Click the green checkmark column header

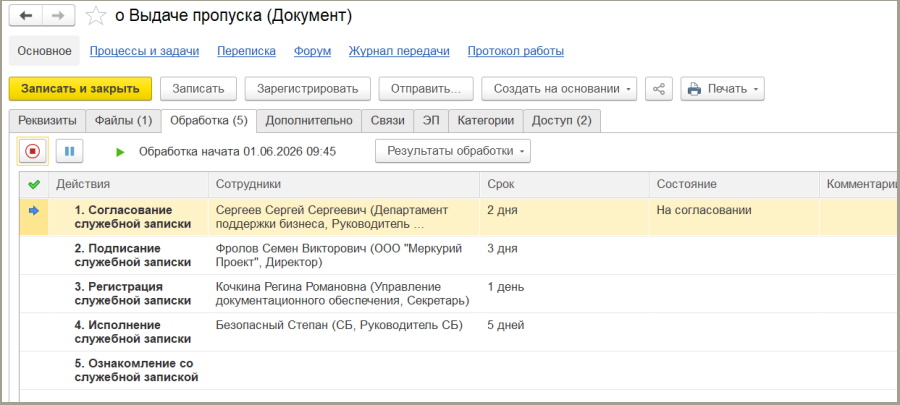point(34,184)
